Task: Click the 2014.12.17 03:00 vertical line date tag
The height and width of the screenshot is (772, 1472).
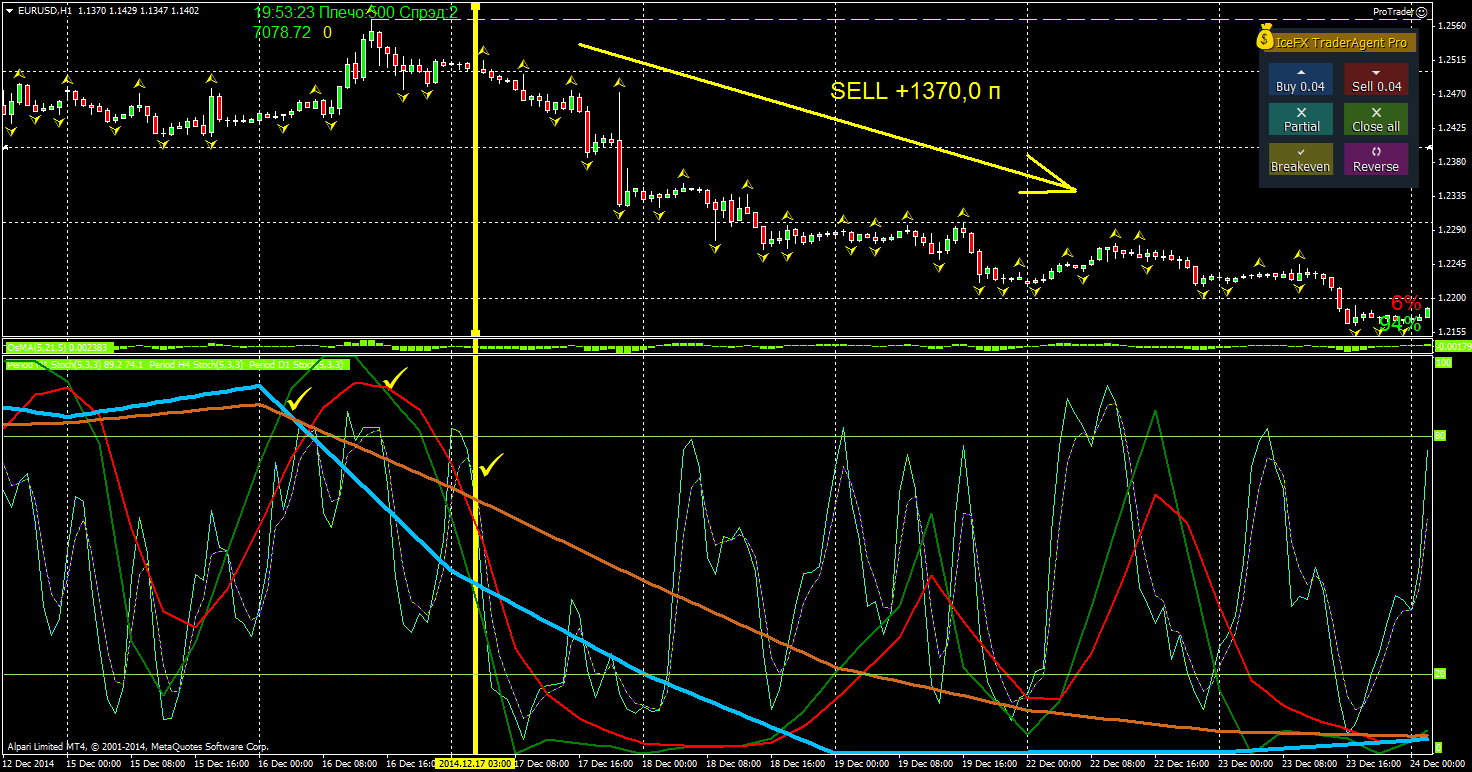Action: point(475,763)
